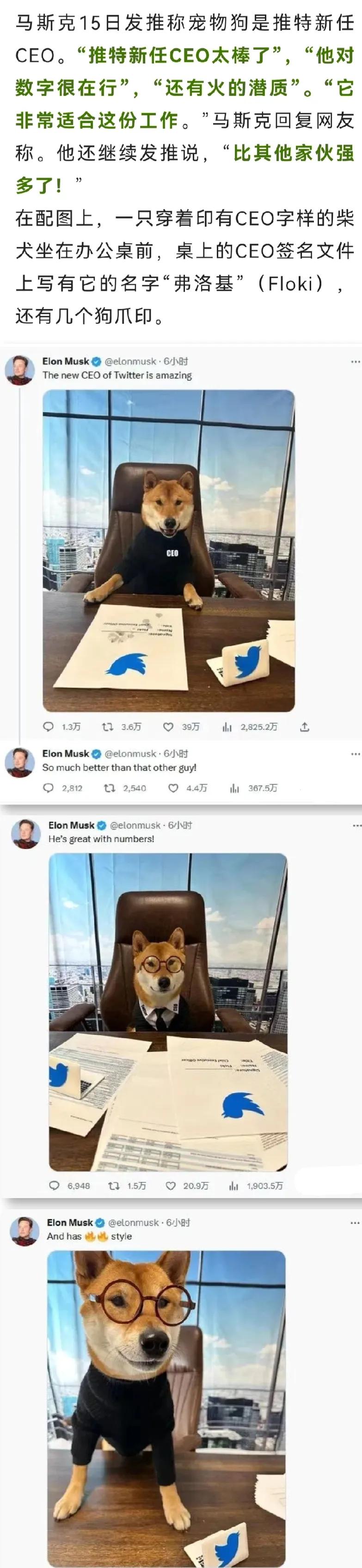362x1568 pixels.
Task: Retweet "He's great with numbers!" tweet
Action: (x=113, y=1185)
